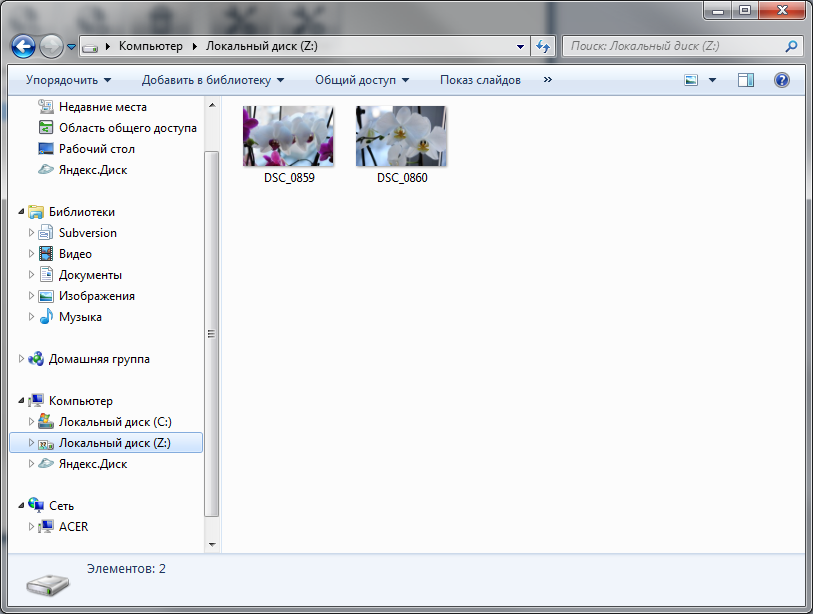813x614 pixels.
Task: Expand the Subversion library
Action: pyautogui.click(x=31, y=233)
